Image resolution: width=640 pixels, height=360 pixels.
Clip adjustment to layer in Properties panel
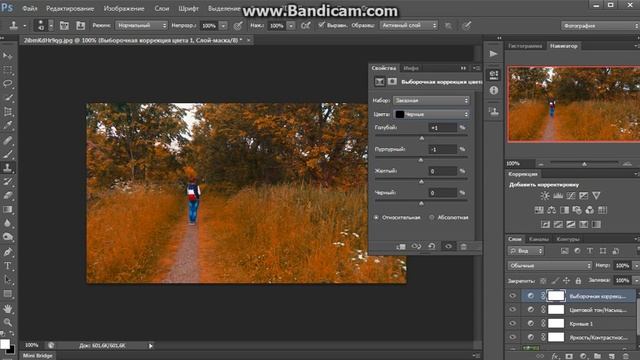(401, 247)
